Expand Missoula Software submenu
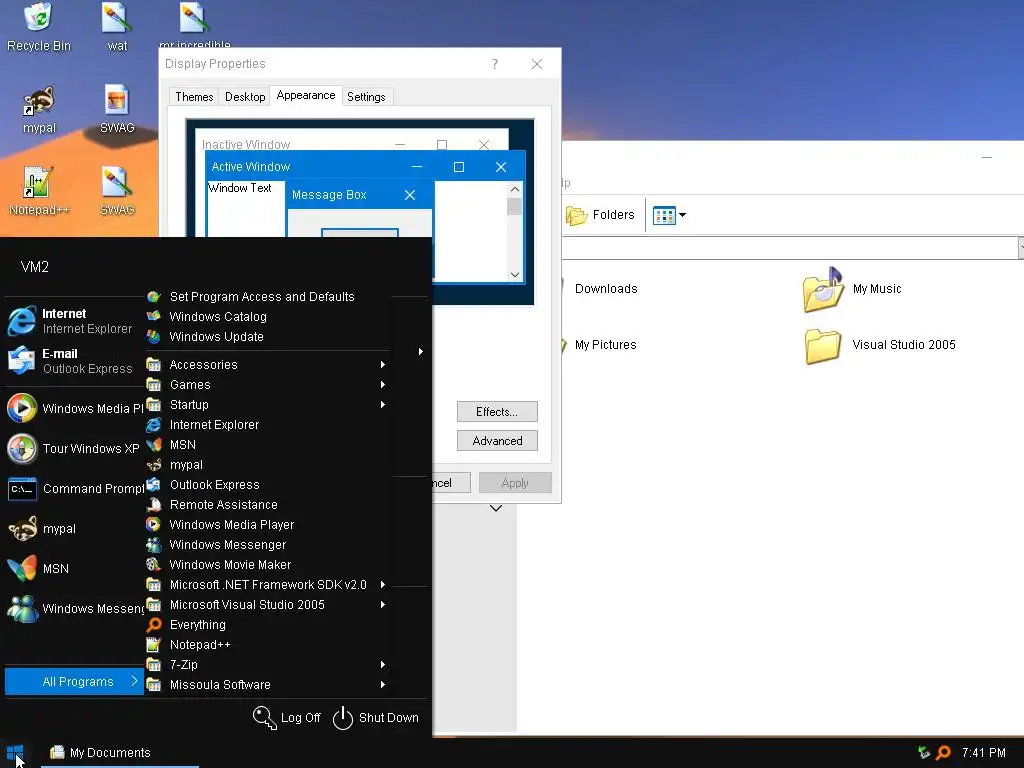Image resolution: width=1024 pixels, height=768 pixels. click(x=268, y=685)
